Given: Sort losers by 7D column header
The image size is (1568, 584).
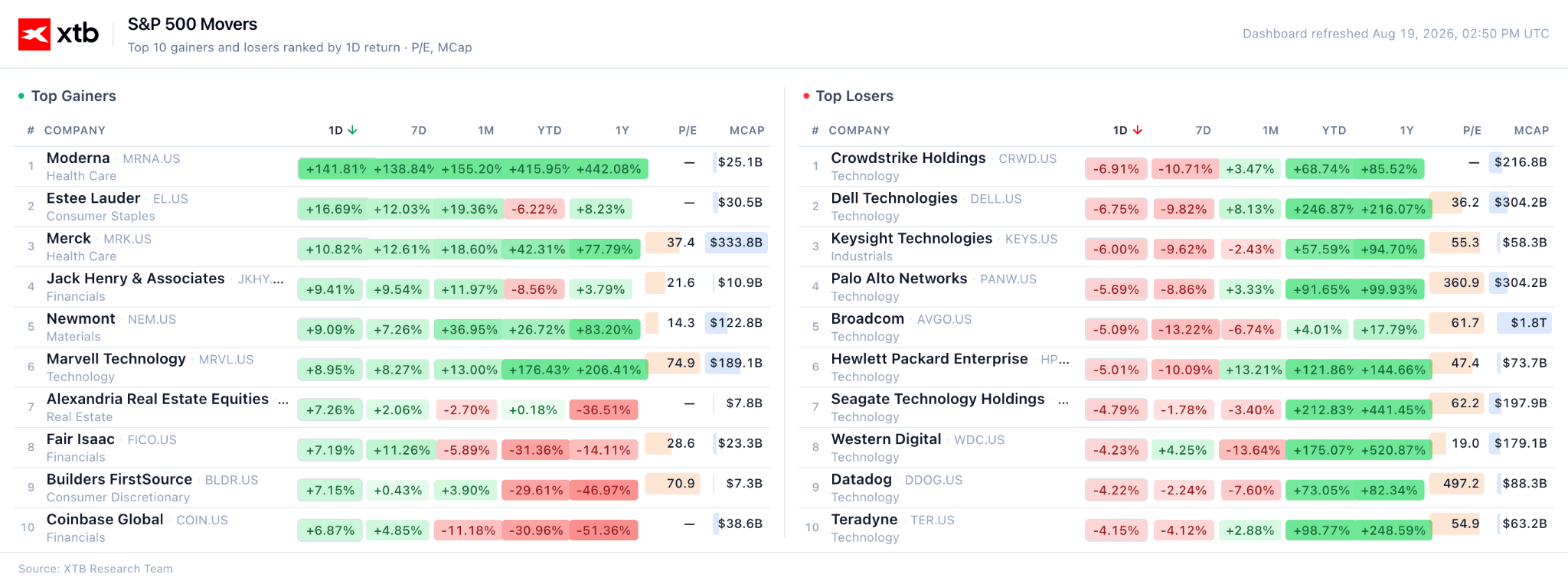Looking at the screenshot, I should (x=1203, y=131).
